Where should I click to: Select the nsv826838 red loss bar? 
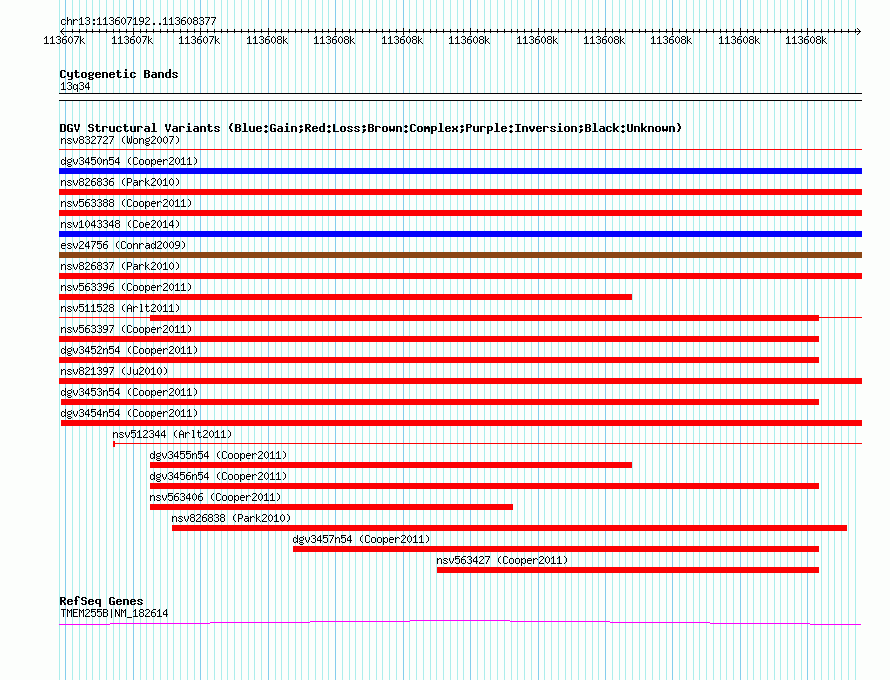[x=509, y=528]
